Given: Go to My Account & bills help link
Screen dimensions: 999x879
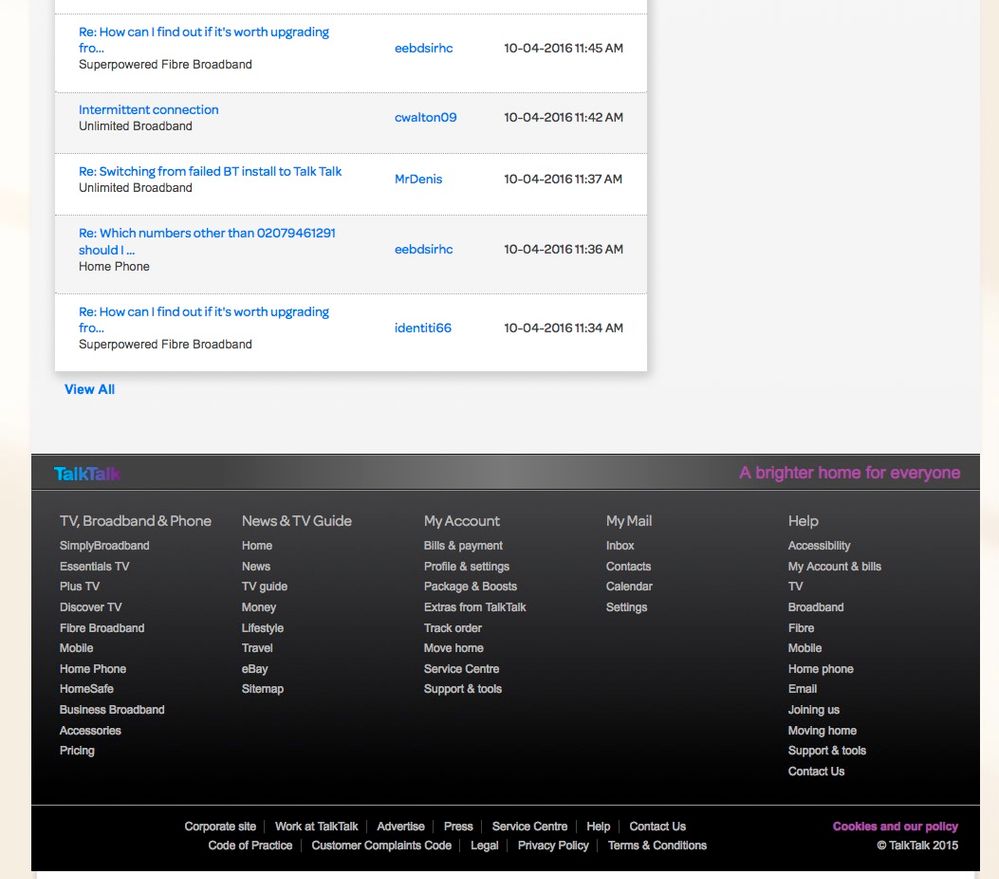Looking at the screenshot, I should (835, 566).
